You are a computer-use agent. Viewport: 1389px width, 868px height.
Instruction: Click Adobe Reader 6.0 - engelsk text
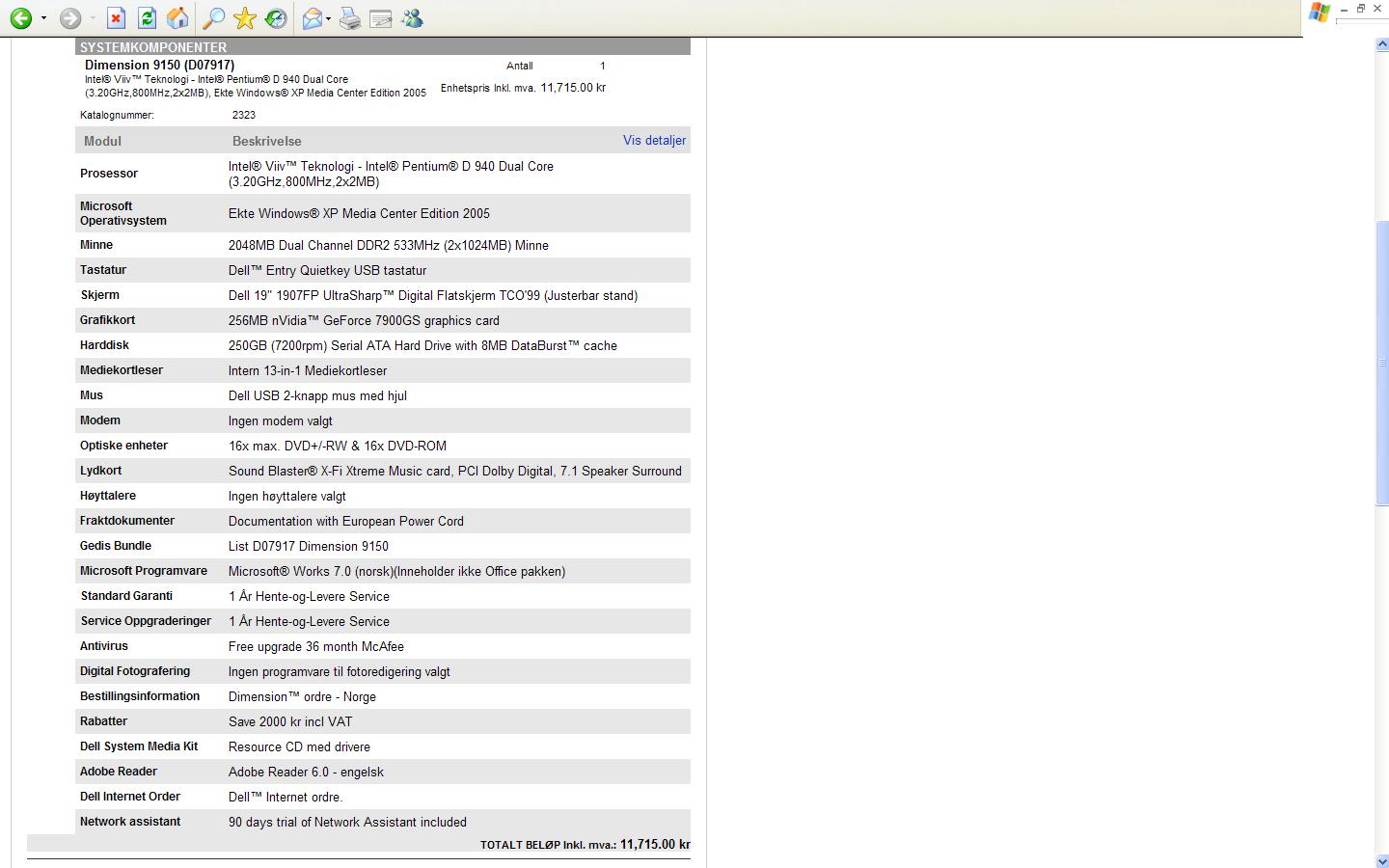pos(306,772)
